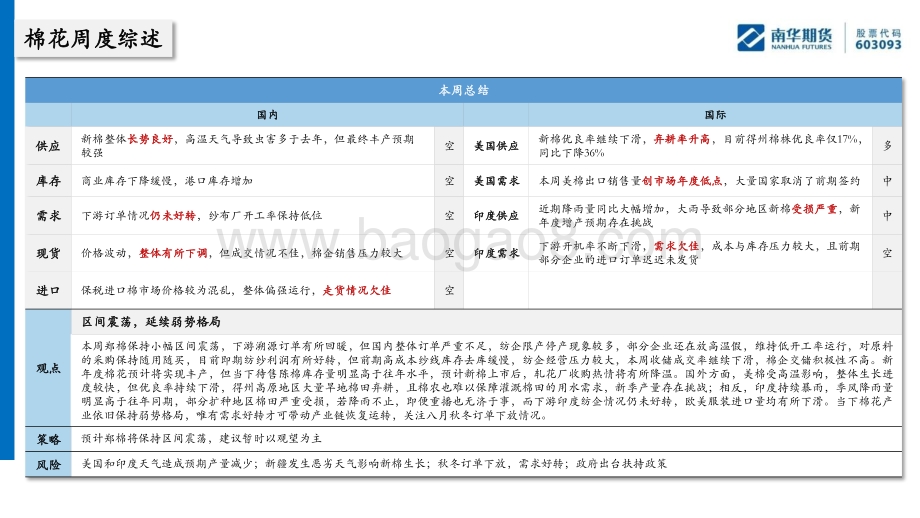Click the 空 rating in 进口 row
This screenshot has width=920, height=518.
coord(449,290)
